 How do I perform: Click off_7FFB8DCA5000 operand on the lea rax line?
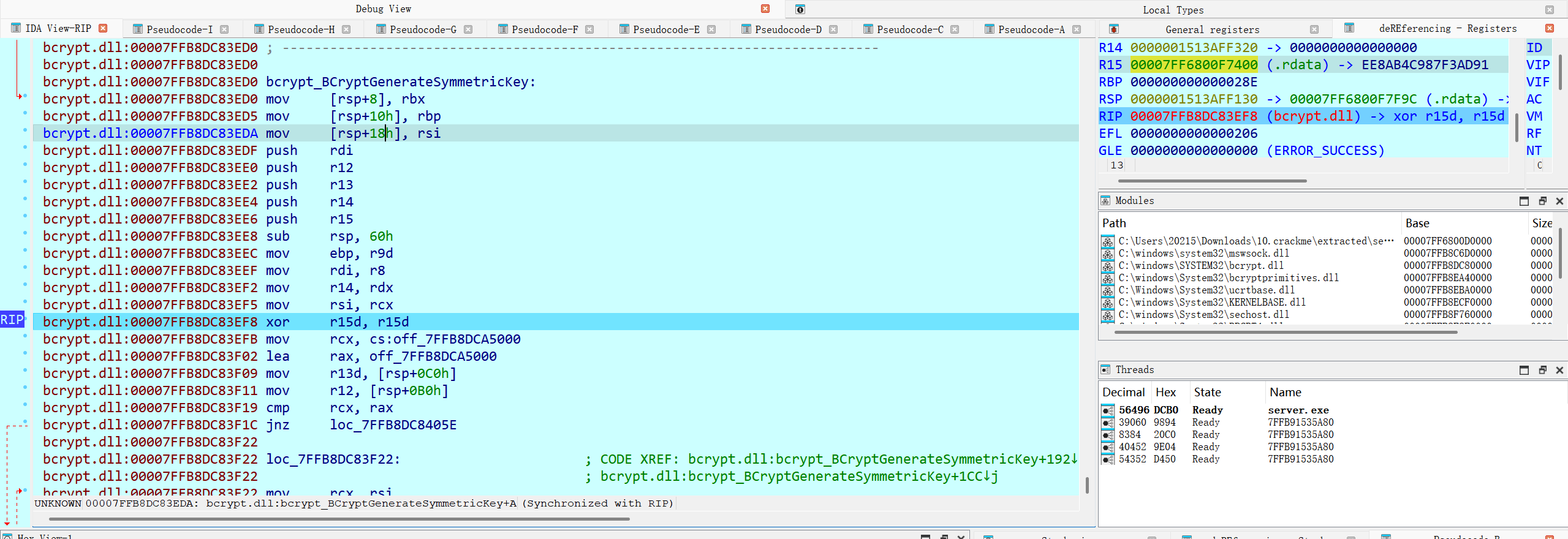433,356
